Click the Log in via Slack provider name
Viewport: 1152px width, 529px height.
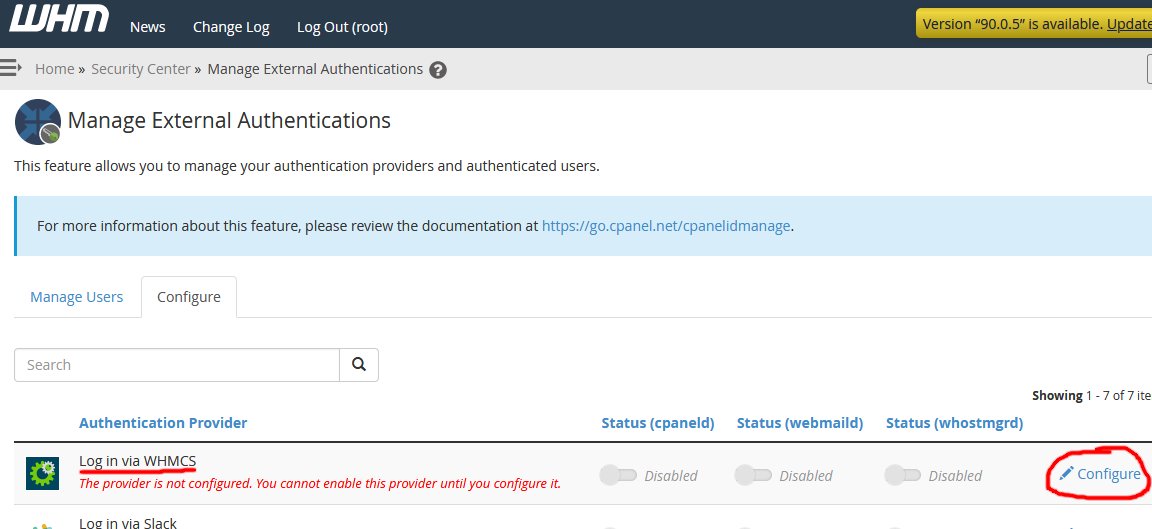[128, 523]
